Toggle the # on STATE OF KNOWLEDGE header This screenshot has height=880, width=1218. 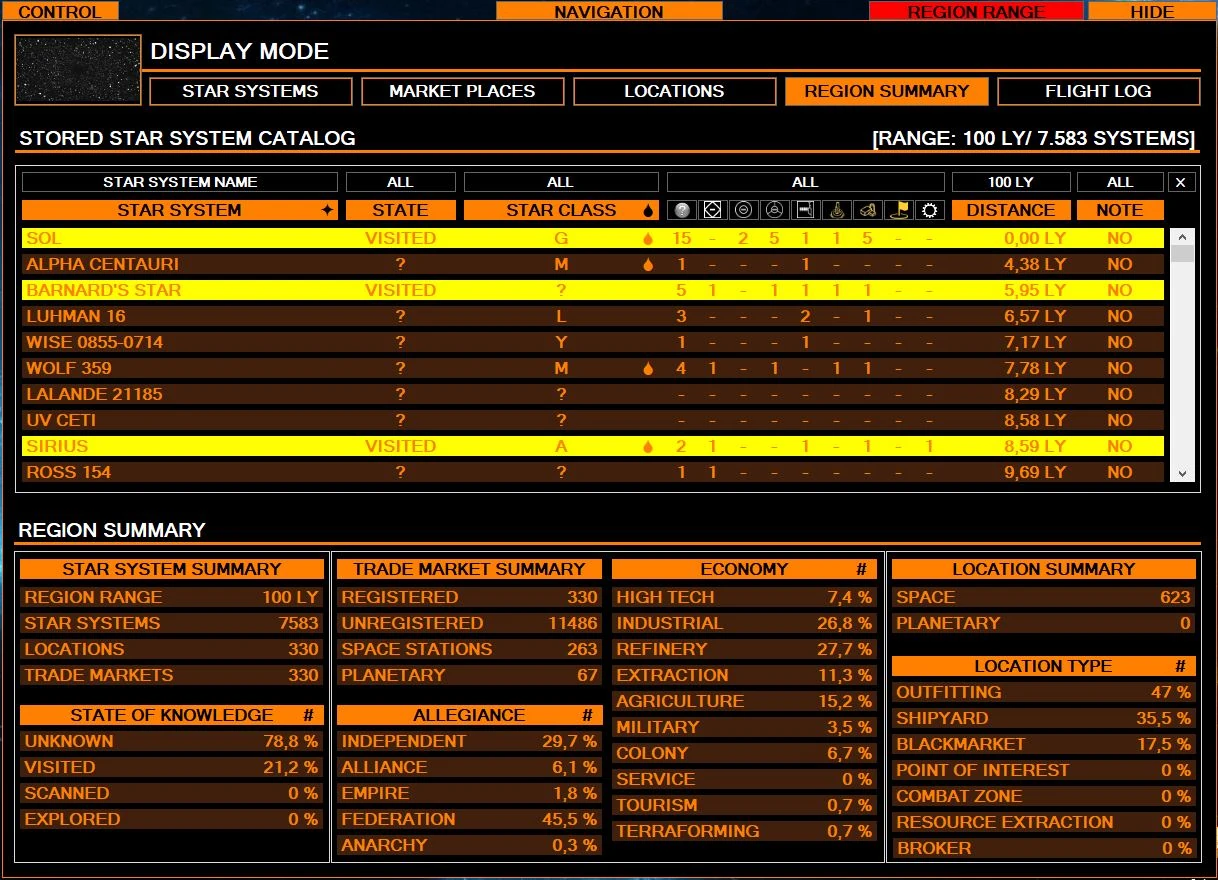308,715
